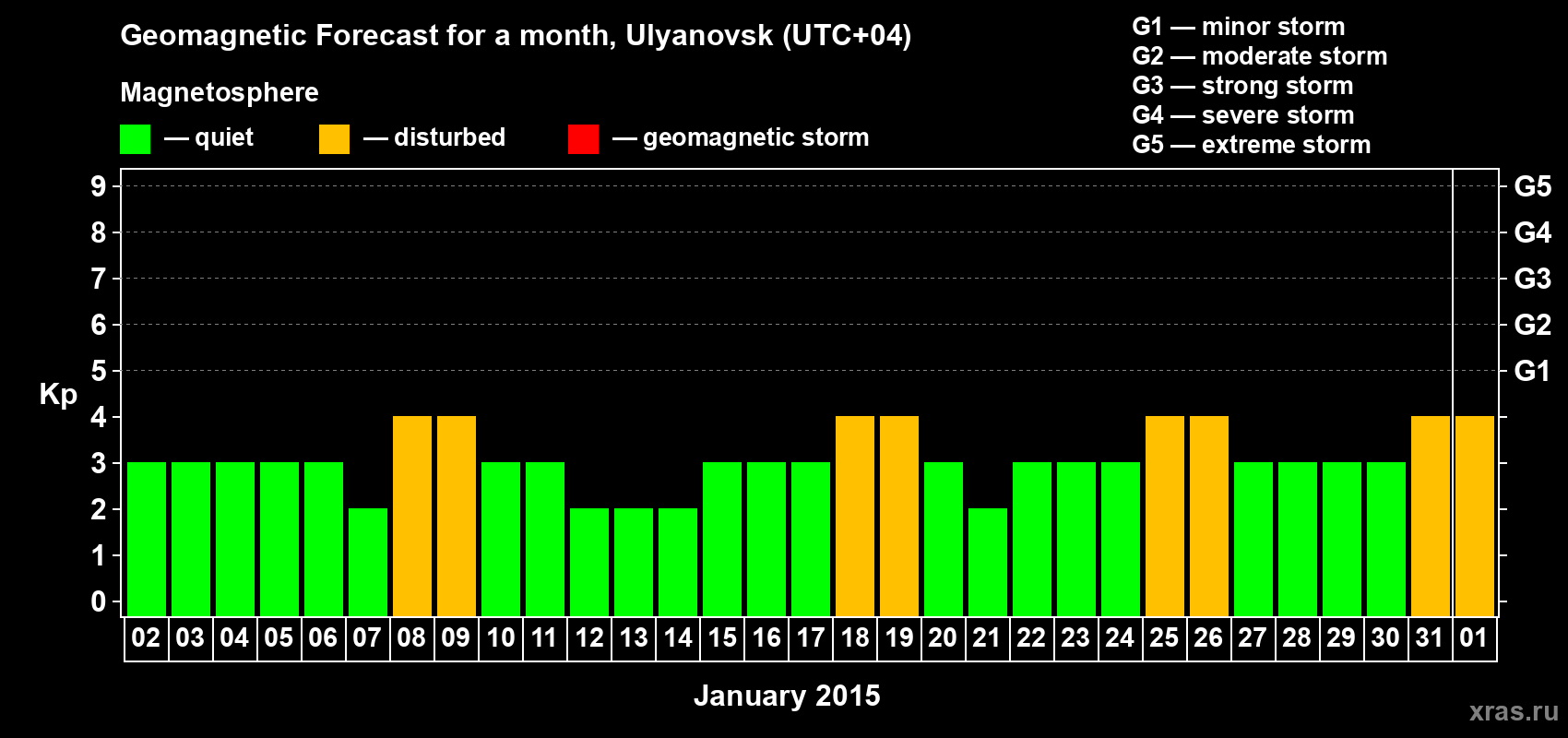Click the date label 30
The image size is (1568, 738).
coord(1385,637)
